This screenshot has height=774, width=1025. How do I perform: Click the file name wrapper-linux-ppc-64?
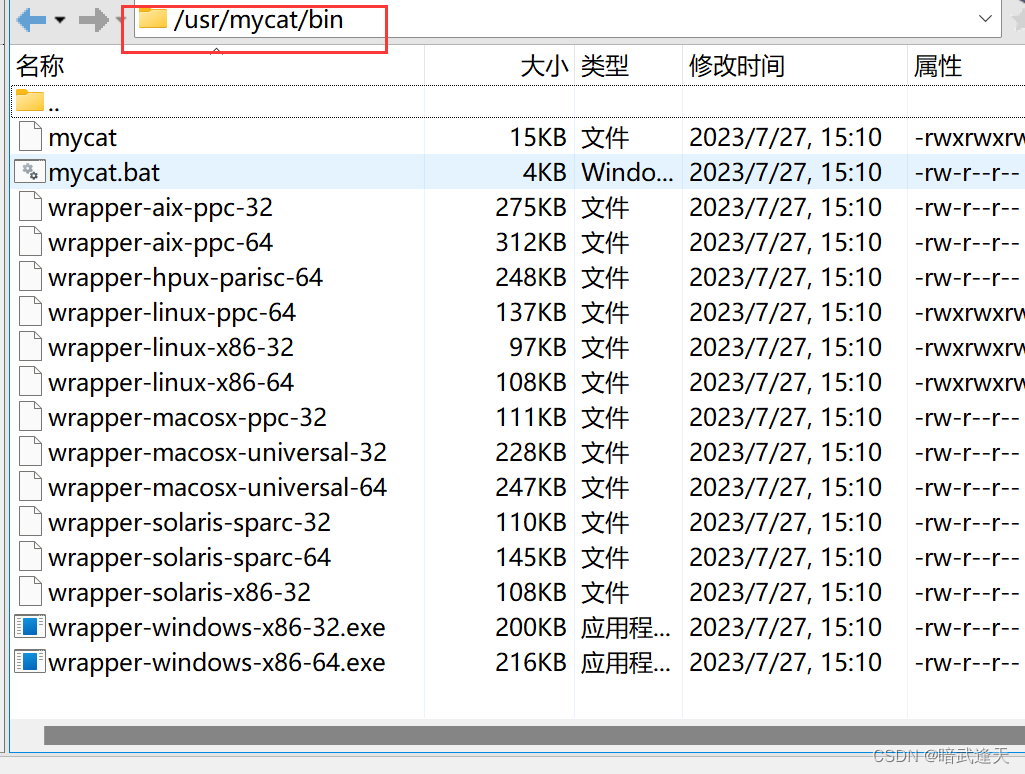(x=172, y=312)
